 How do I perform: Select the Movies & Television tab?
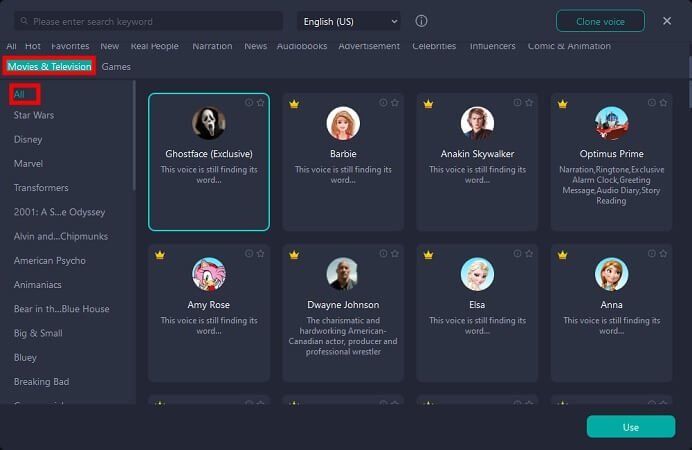(49, 67)
